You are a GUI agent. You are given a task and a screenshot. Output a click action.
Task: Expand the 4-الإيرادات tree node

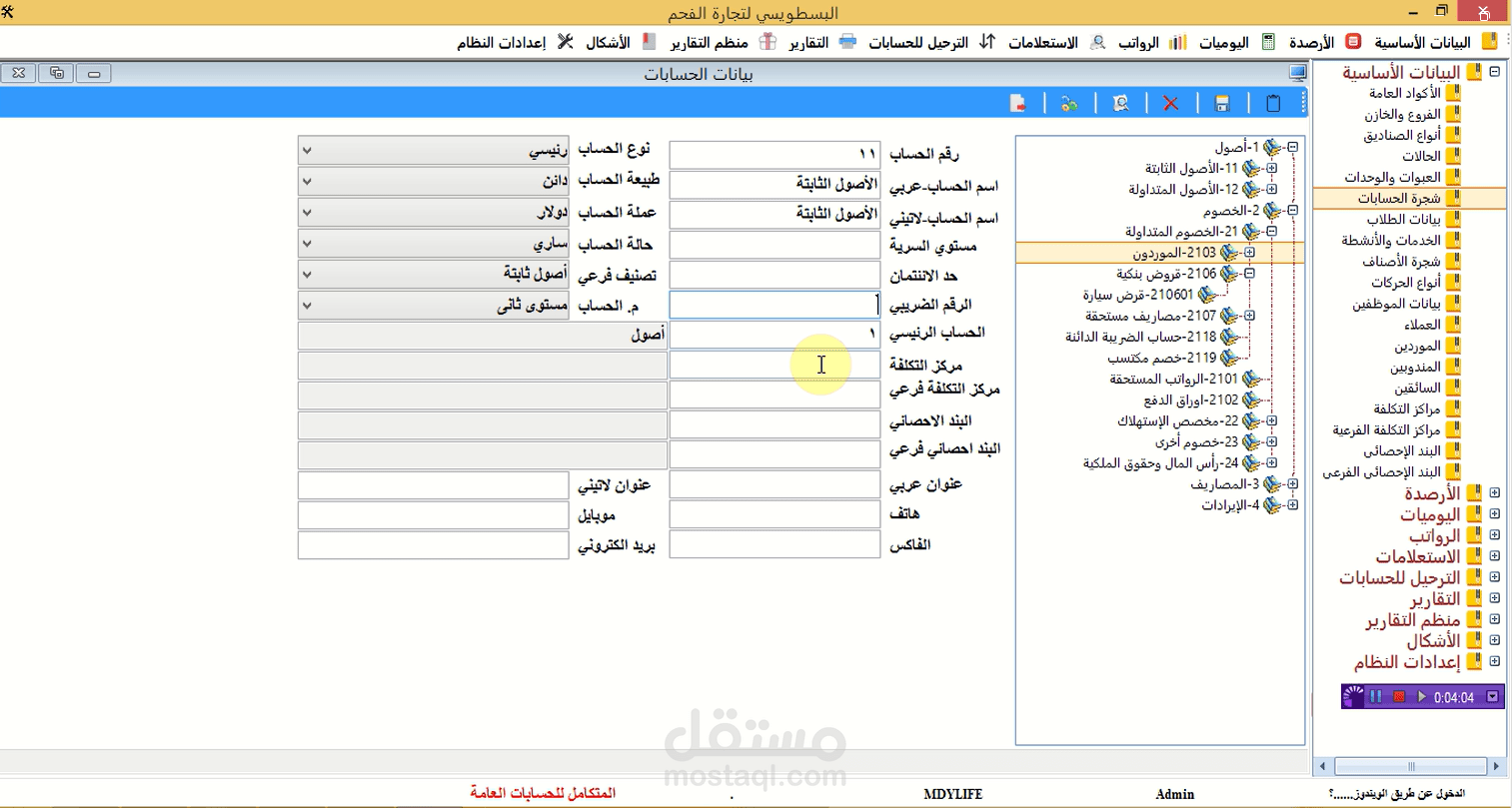coord(1292,505)
